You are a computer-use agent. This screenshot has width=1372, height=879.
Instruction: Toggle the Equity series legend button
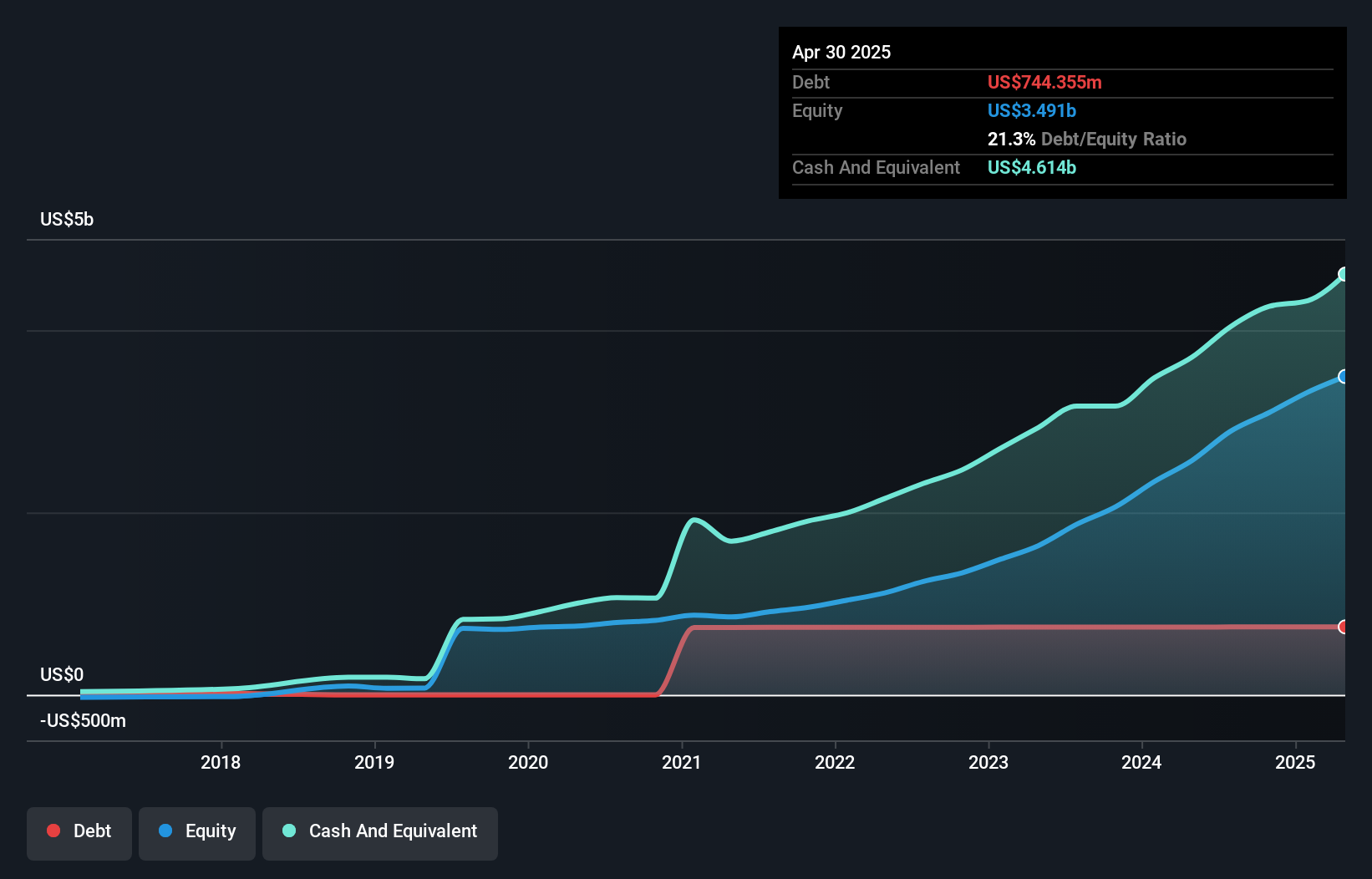pos(197,833)
